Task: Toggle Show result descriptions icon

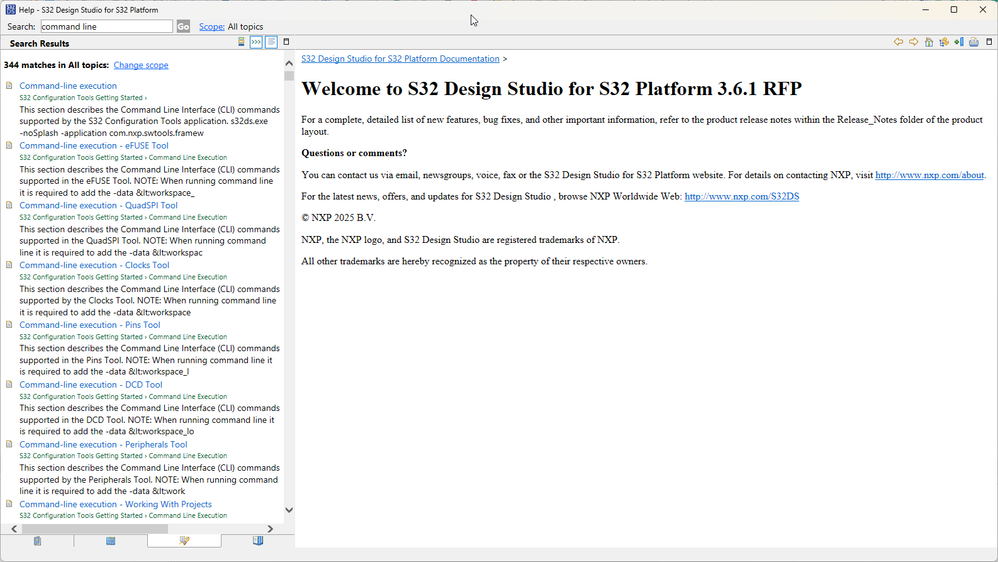Action: click(x=271, y=42)
